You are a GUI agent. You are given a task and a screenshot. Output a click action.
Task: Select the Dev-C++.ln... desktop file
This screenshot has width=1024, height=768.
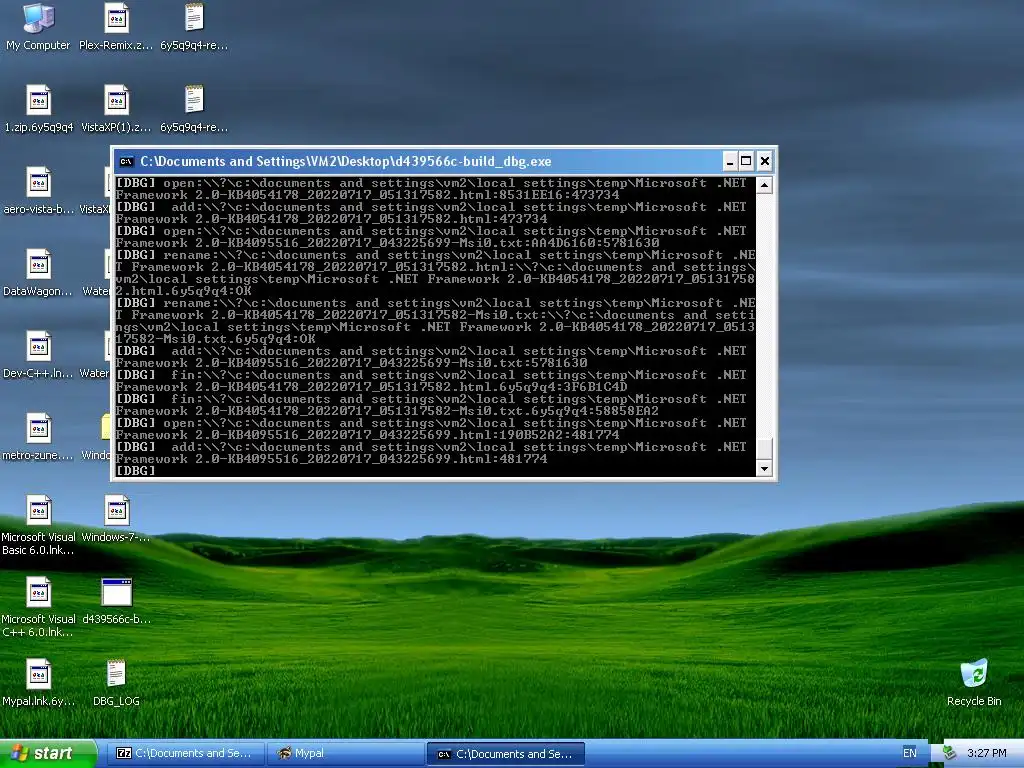pos(39,355)
